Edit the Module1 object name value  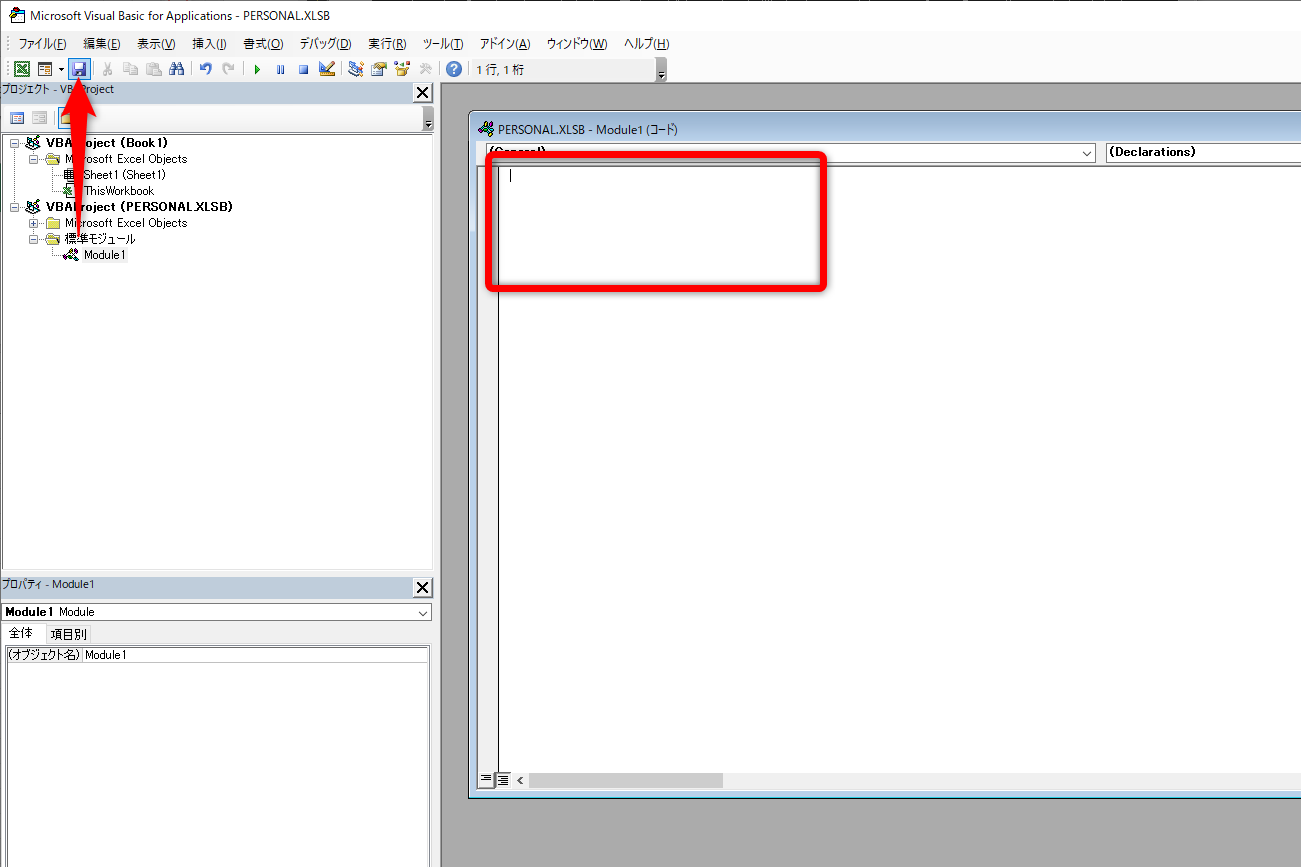pos(254,655)
